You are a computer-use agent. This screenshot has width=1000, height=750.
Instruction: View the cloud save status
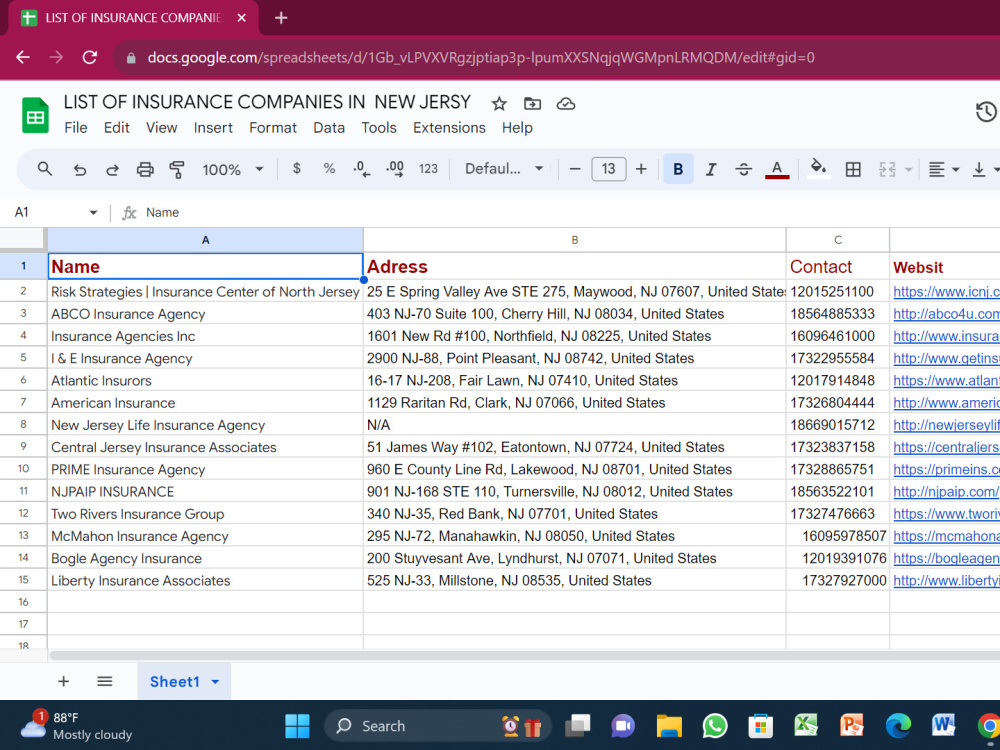click(x=566, y=103)
